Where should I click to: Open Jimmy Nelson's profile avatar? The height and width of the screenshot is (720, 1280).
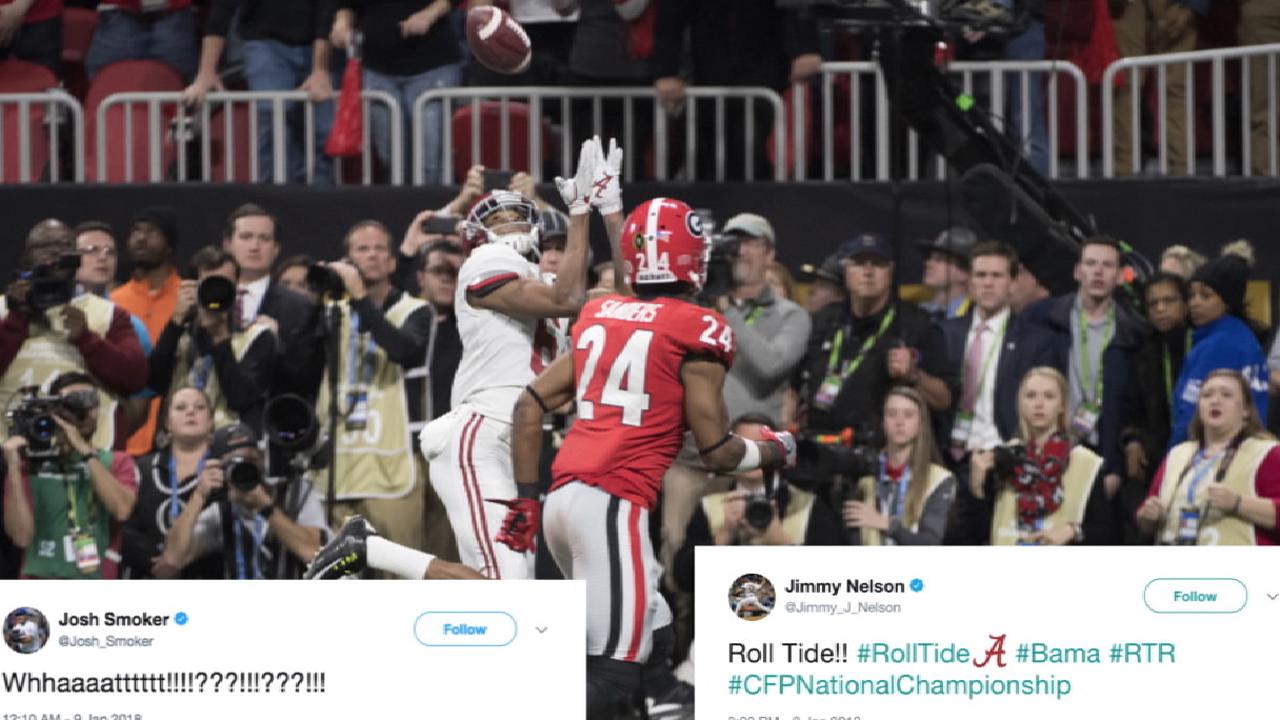pyautogui.click(x=752, y=596)
